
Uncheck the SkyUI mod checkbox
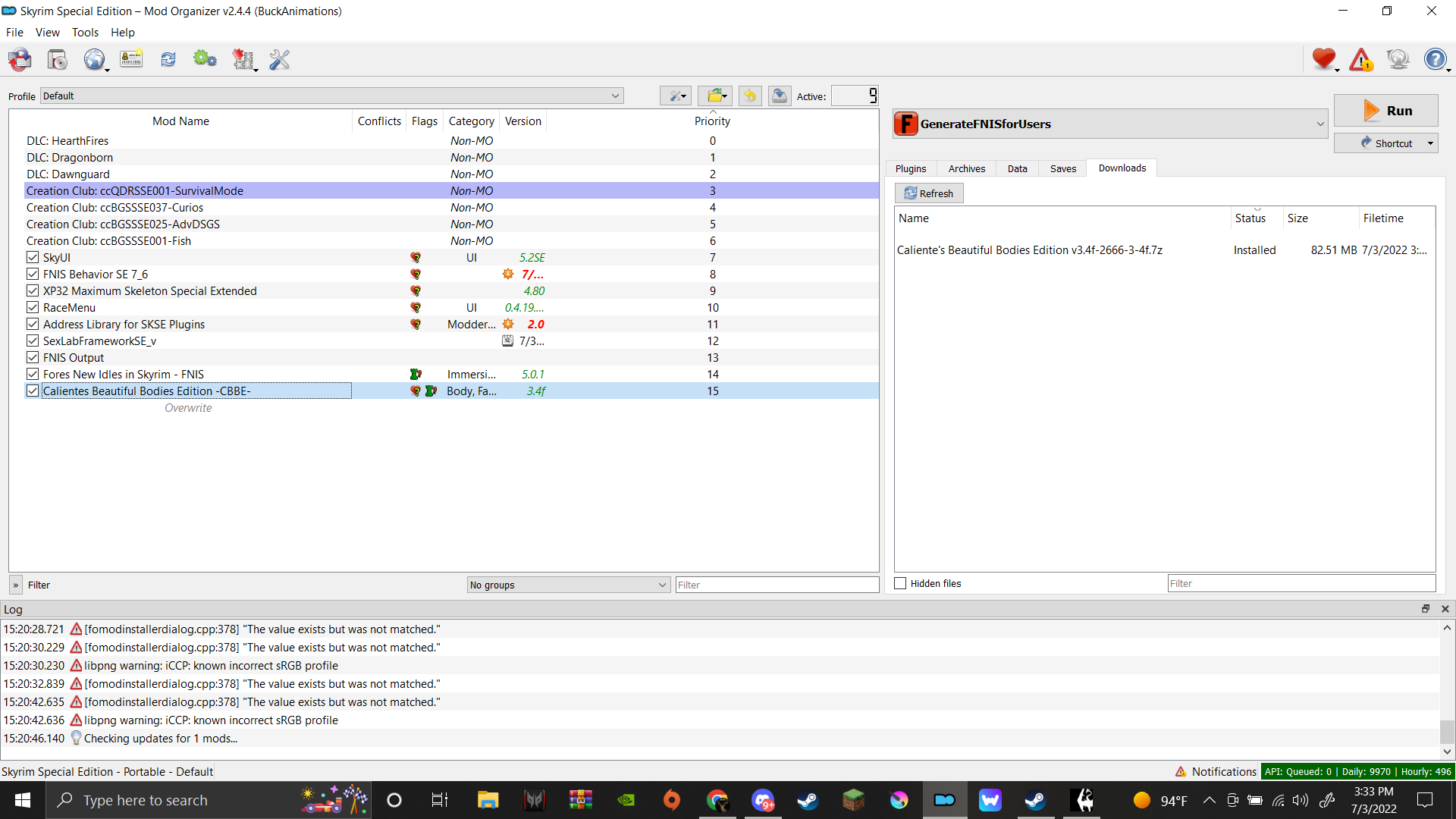33,258
